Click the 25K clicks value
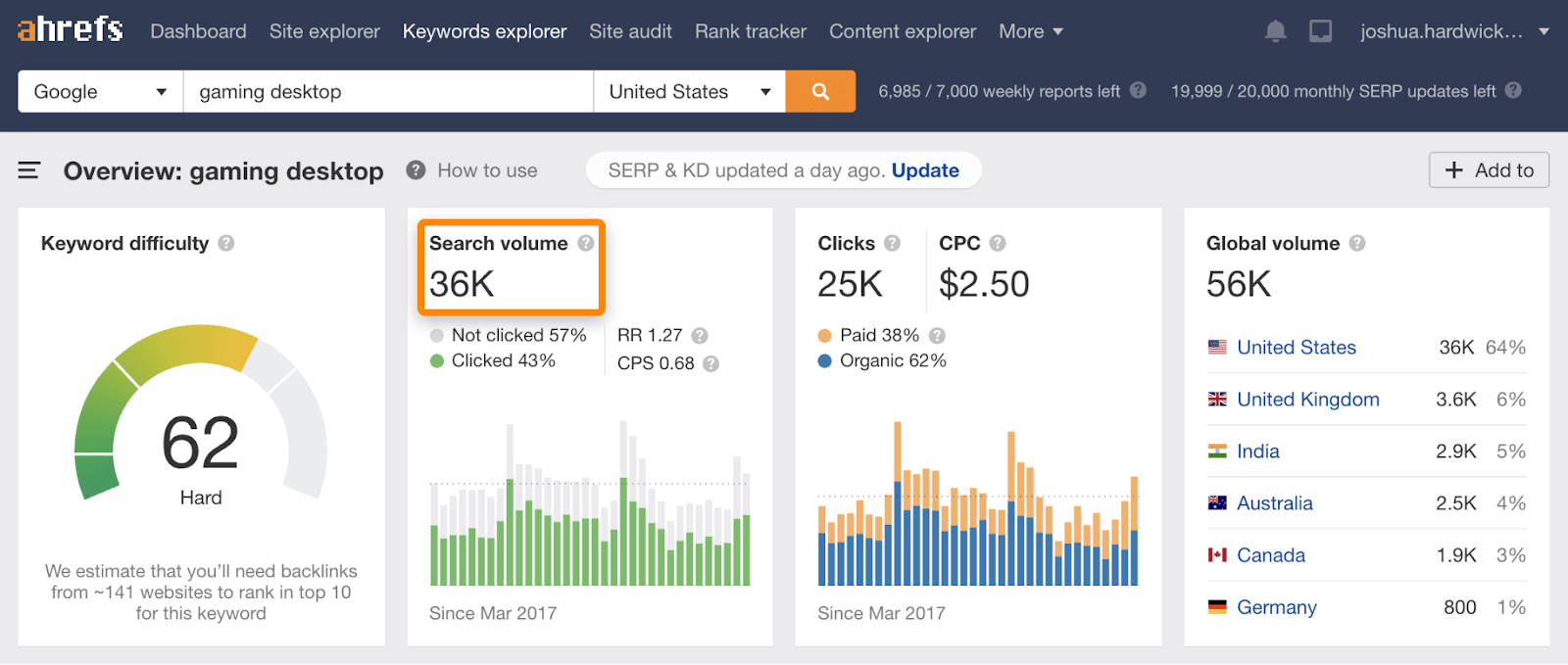This screenshot has height=665, width=1568. (x=851, y=284)
